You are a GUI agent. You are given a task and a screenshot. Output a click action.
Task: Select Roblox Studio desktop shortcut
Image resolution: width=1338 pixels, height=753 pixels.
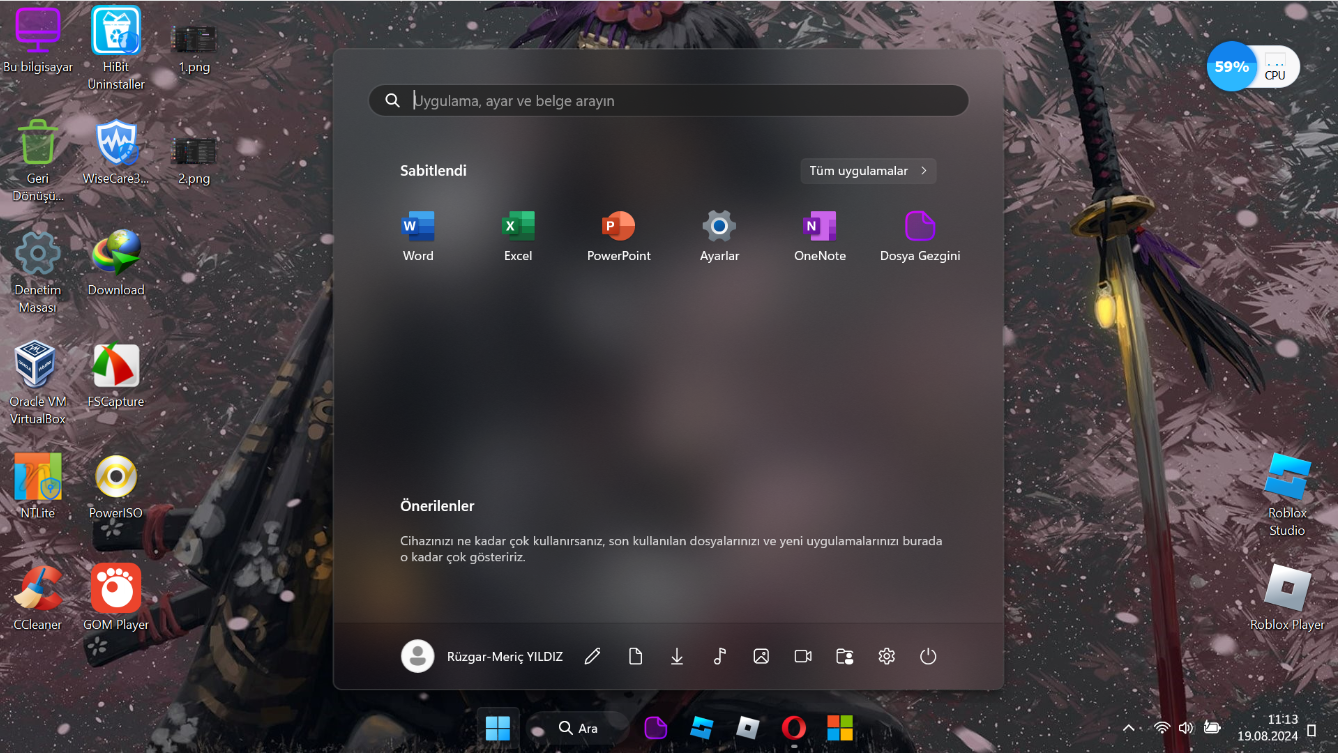(x=1287, y=494)
